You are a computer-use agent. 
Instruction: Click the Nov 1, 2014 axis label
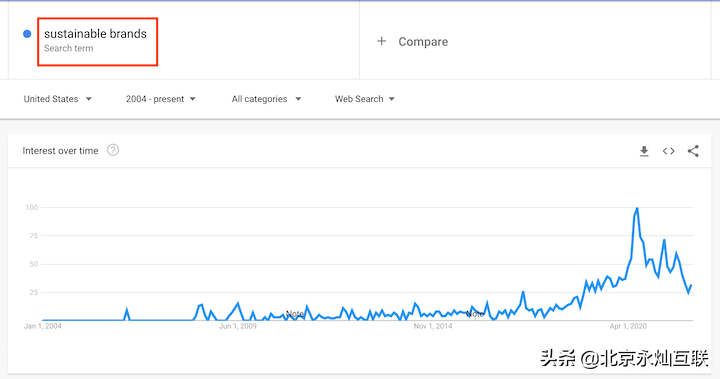[x=433, y=326]
